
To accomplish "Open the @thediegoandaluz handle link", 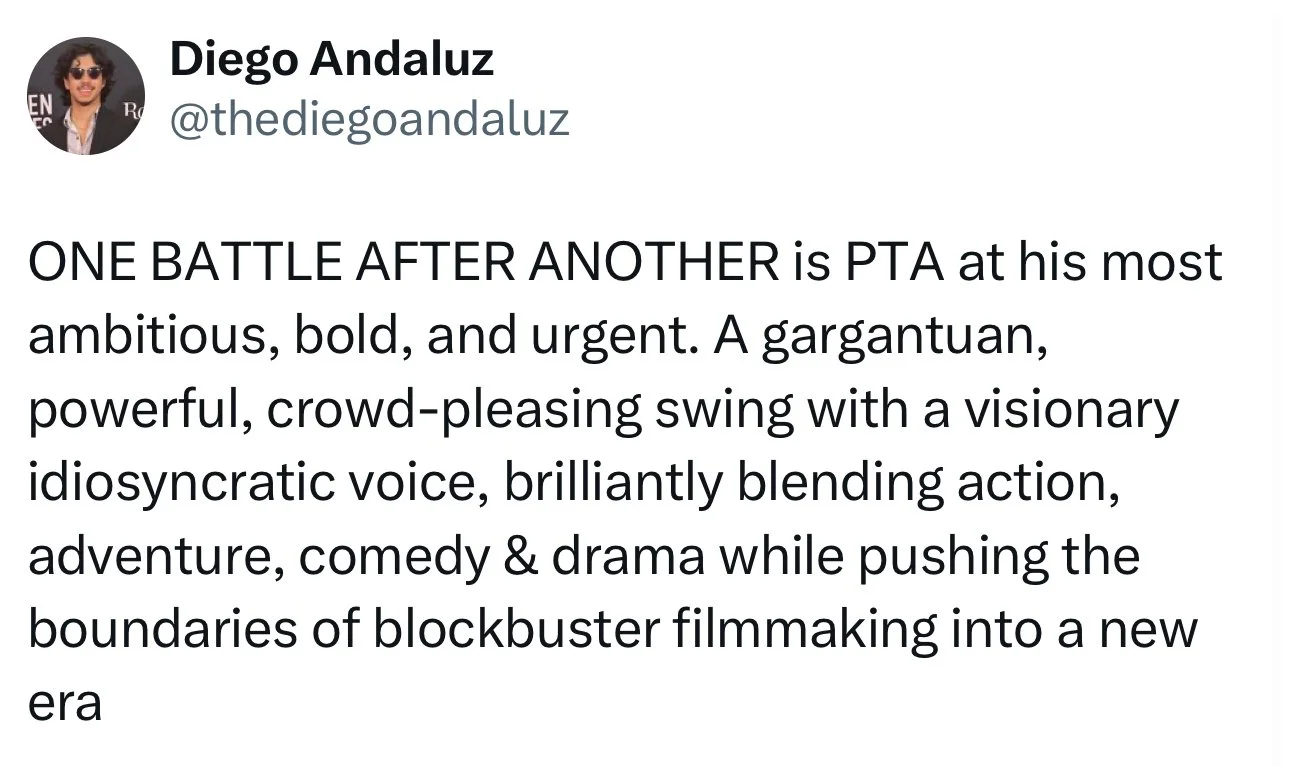I will click(x=370, y=119).
